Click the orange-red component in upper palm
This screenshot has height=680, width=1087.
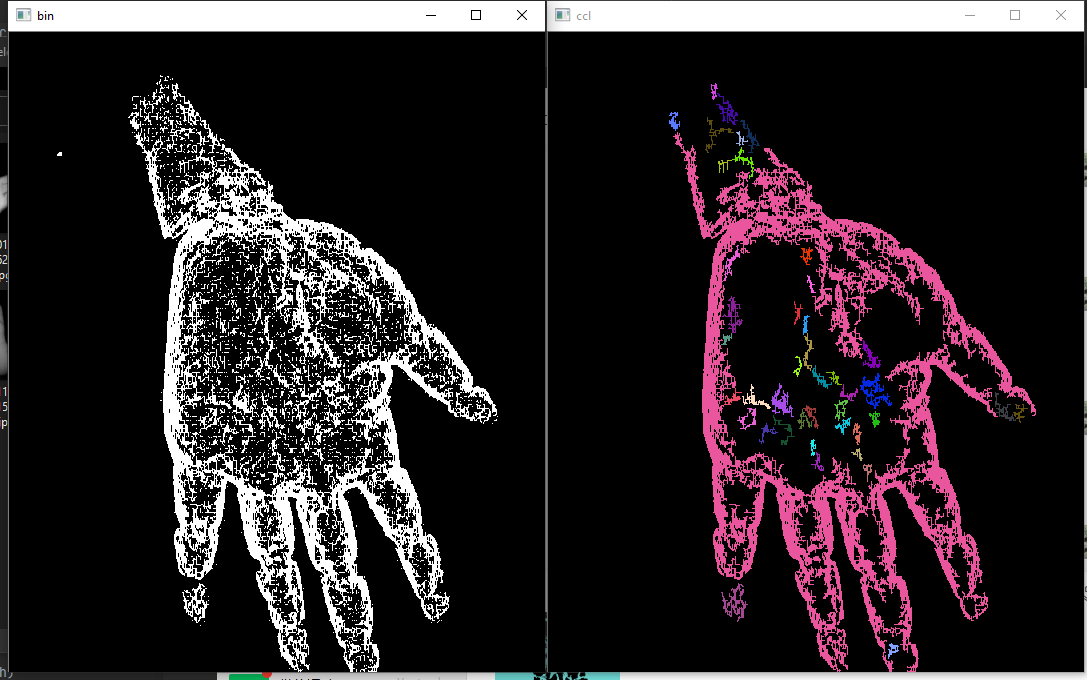807,255
